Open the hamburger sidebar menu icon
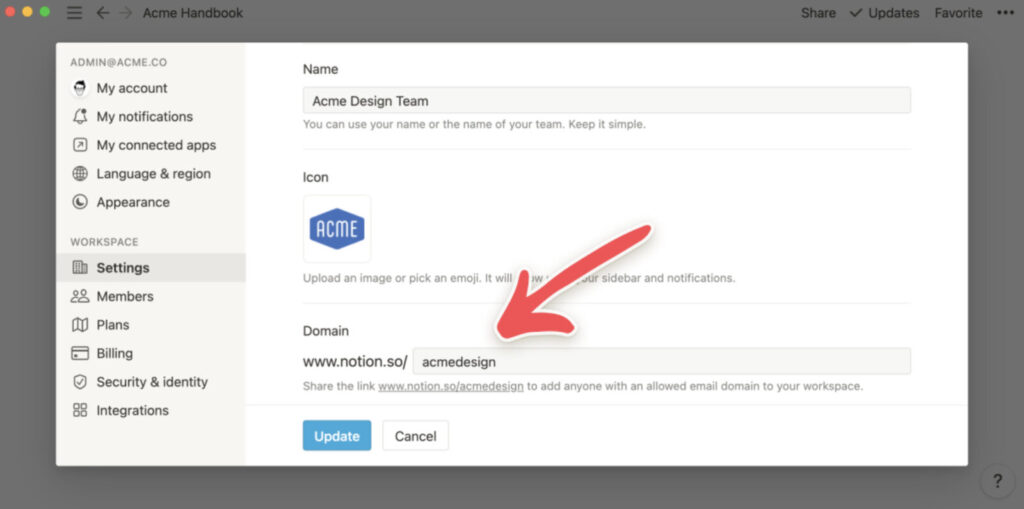 (74, 13)
